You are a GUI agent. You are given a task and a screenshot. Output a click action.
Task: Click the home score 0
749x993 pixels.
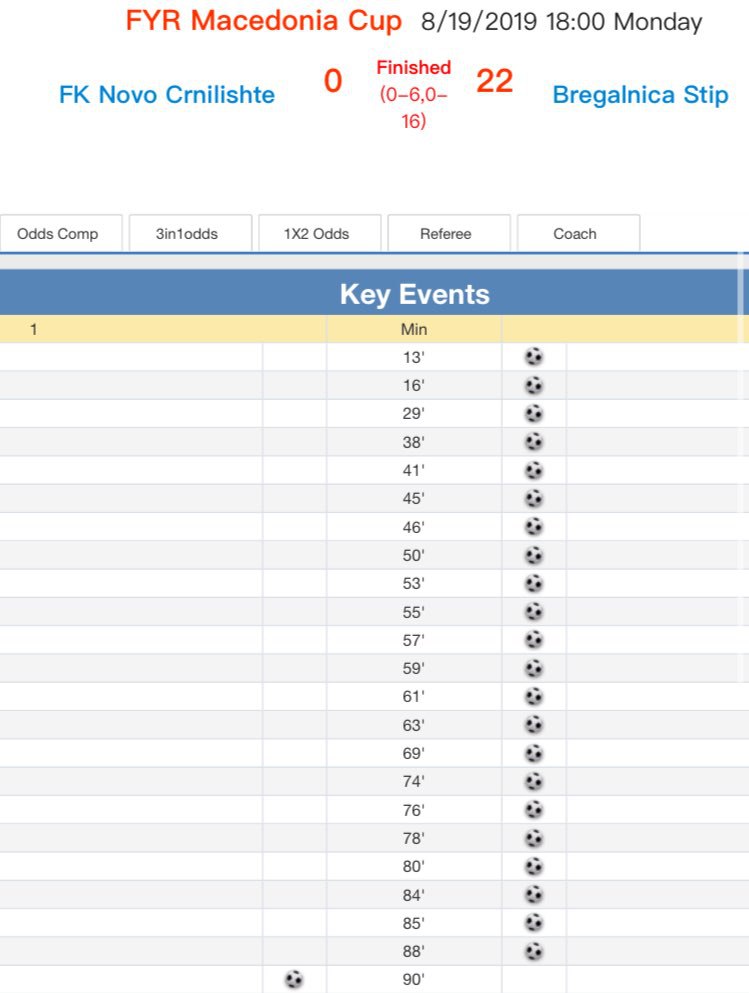click(x=333, y=81)
